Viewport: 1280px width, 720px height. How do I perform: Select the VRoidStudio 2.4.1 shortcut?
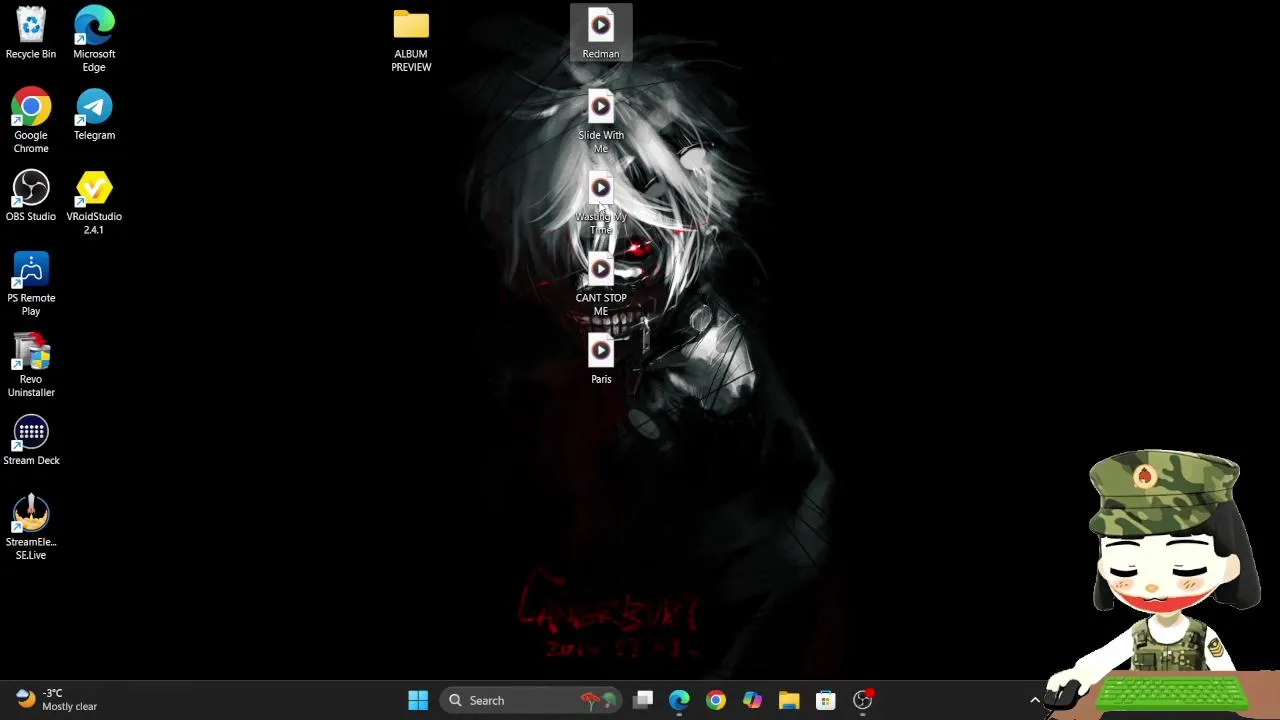pyautogui.click(x=94, y=203)
